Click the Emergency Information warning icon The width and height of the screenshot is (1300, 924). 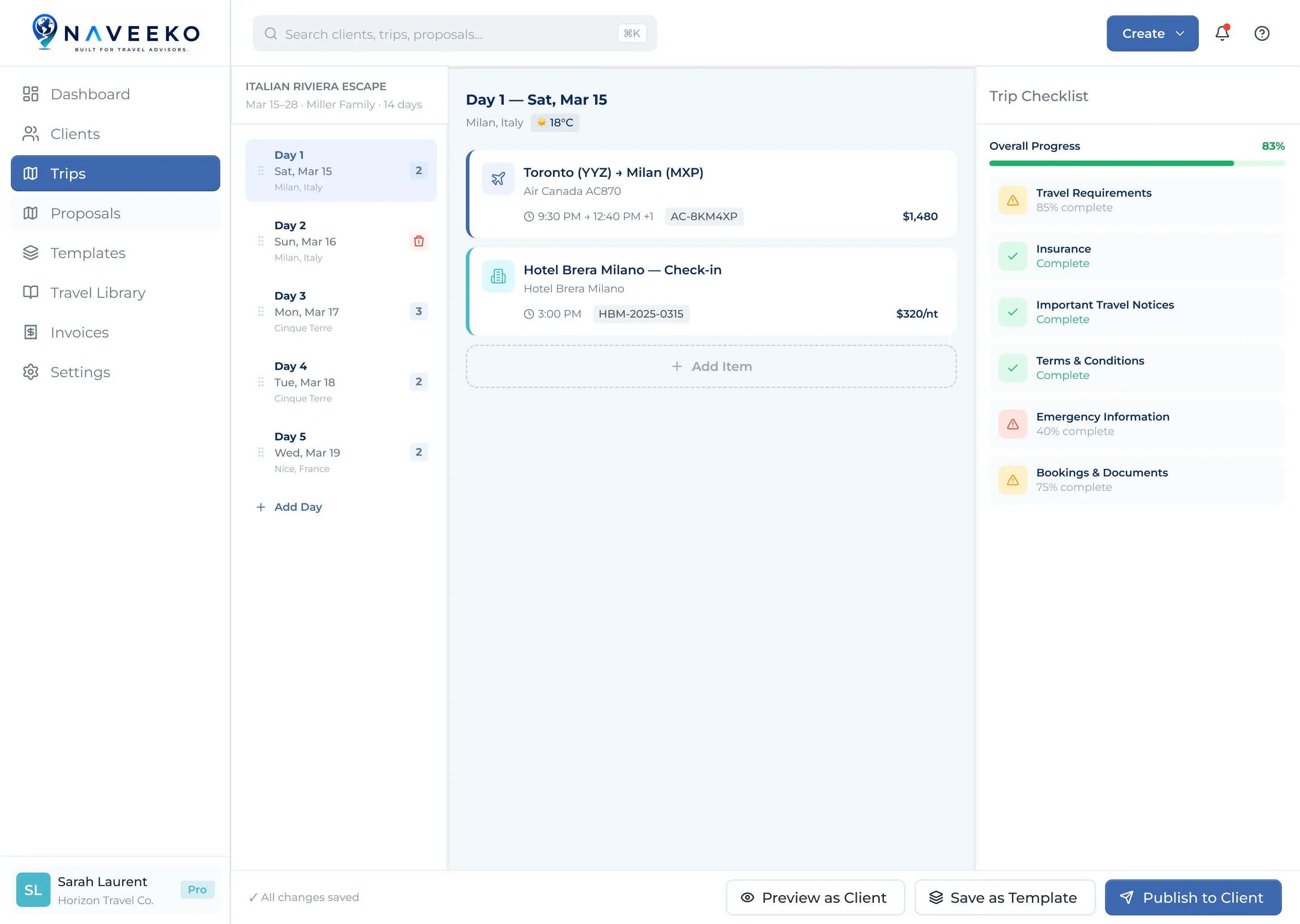(x=1012, y=424)
